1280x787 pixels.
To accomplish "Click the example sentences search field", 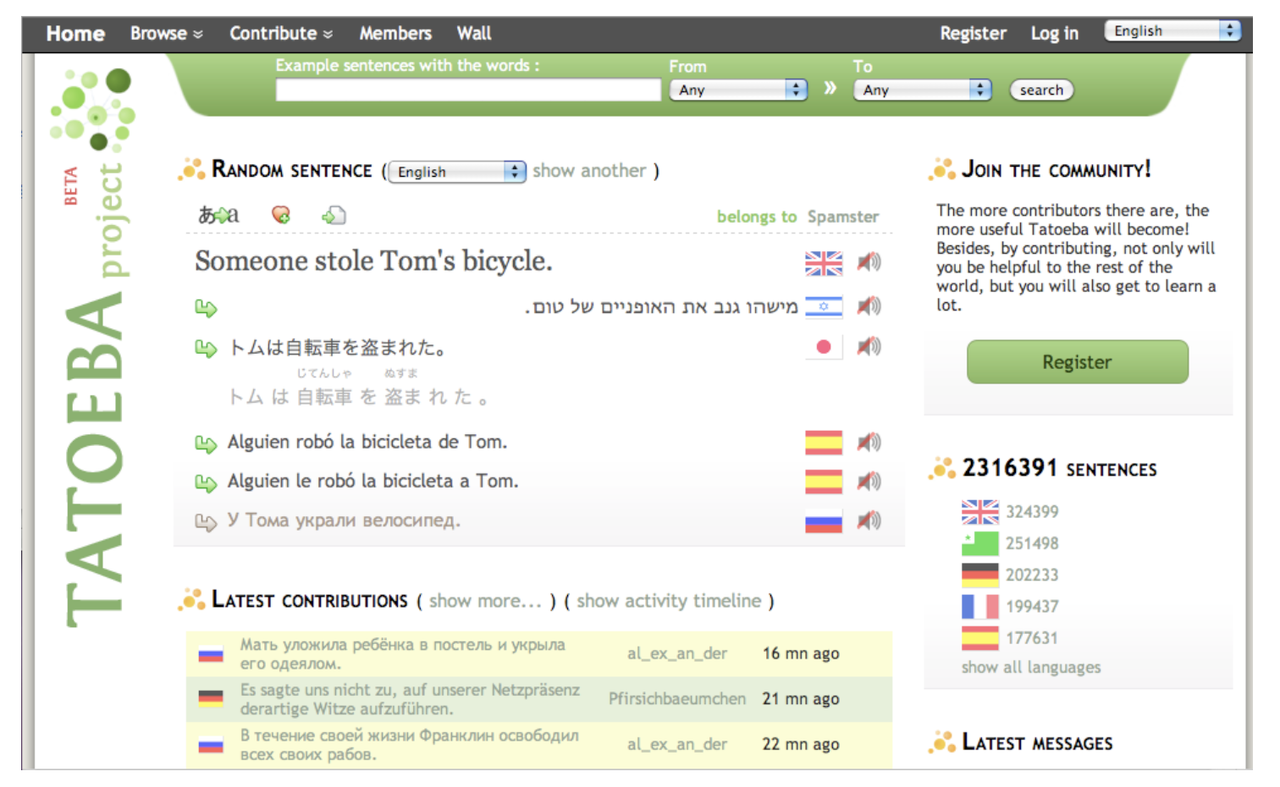I will 469,90.
